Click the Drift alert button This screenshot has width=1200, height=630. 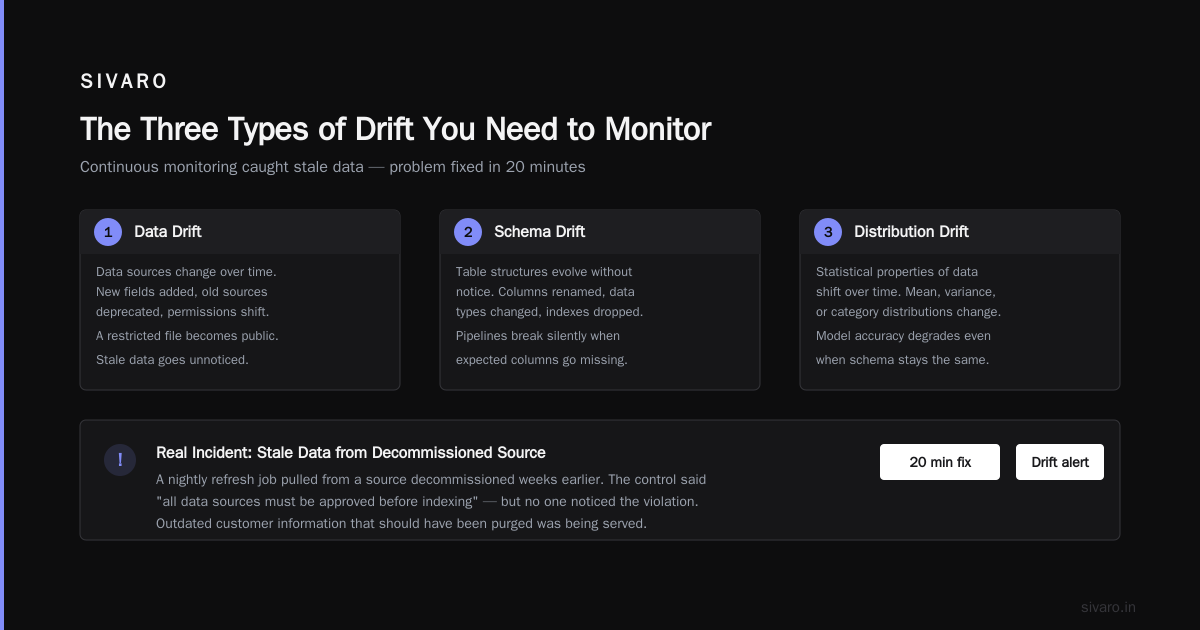(1060, 462)
